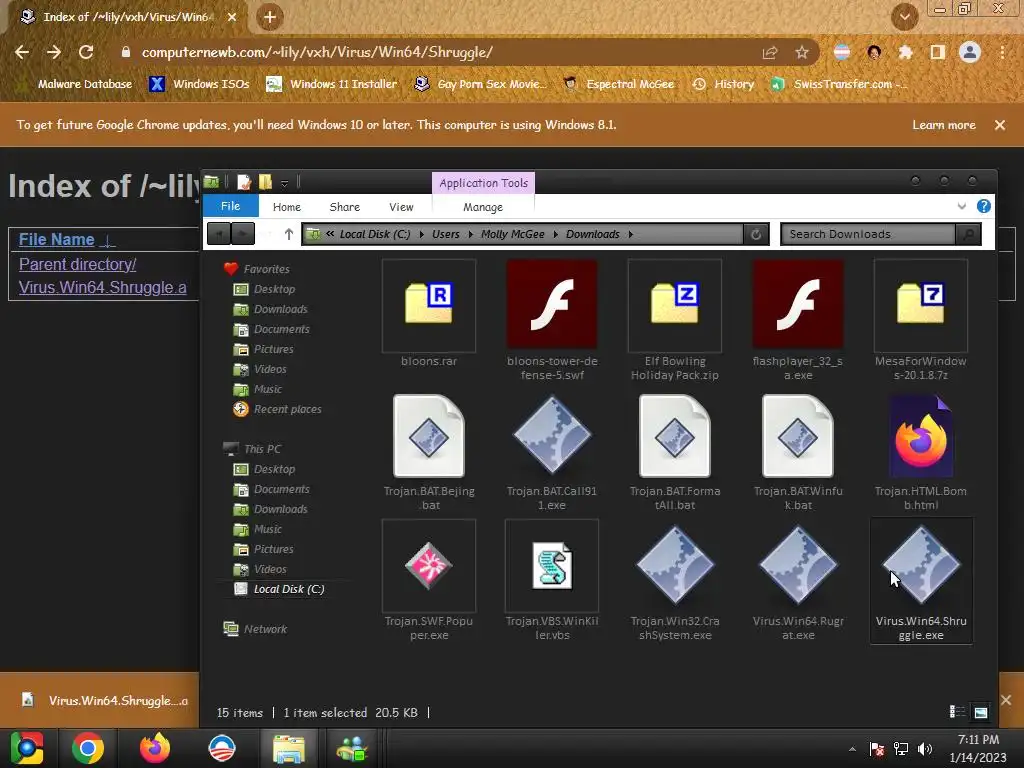Select the Trojan.Win32.CrashSystem.exe file
This screenshot has width=1024, height=768.
click(675, 581)
